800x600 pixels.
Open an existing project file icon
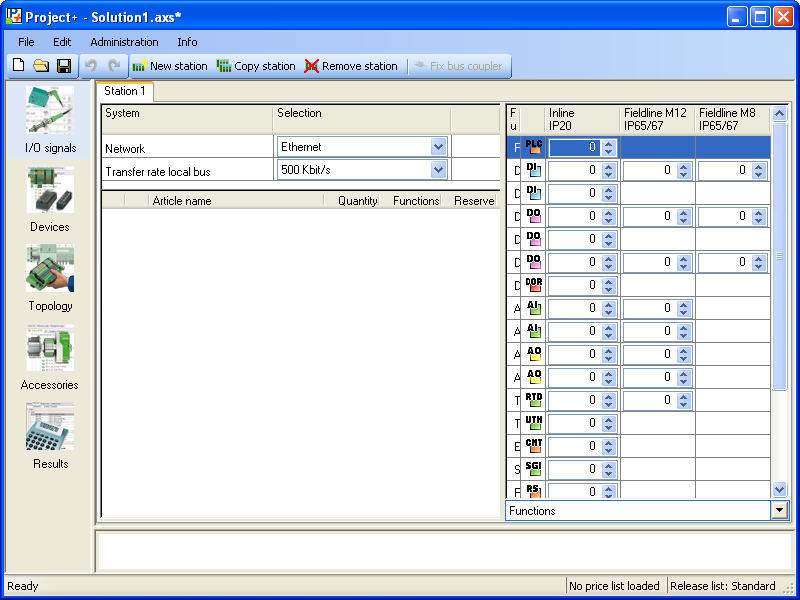39,65
